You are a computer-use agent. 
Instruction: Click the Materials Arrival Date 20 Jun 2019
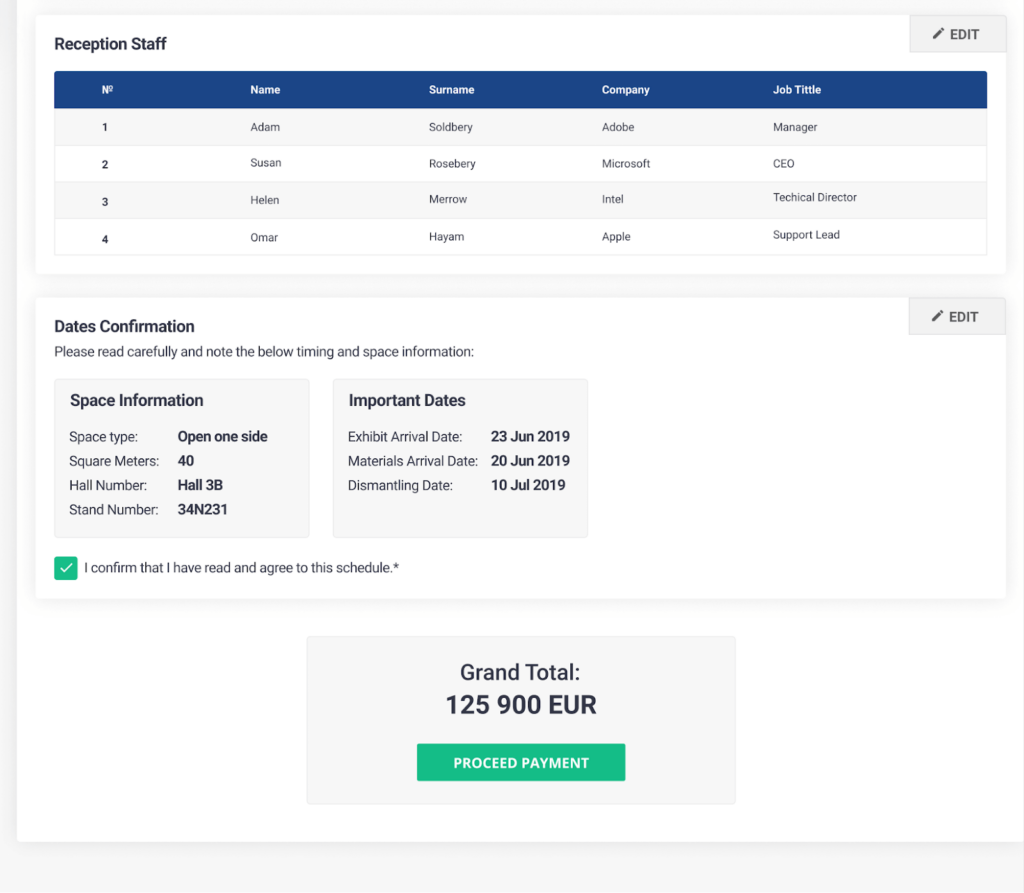coord(530,461)
